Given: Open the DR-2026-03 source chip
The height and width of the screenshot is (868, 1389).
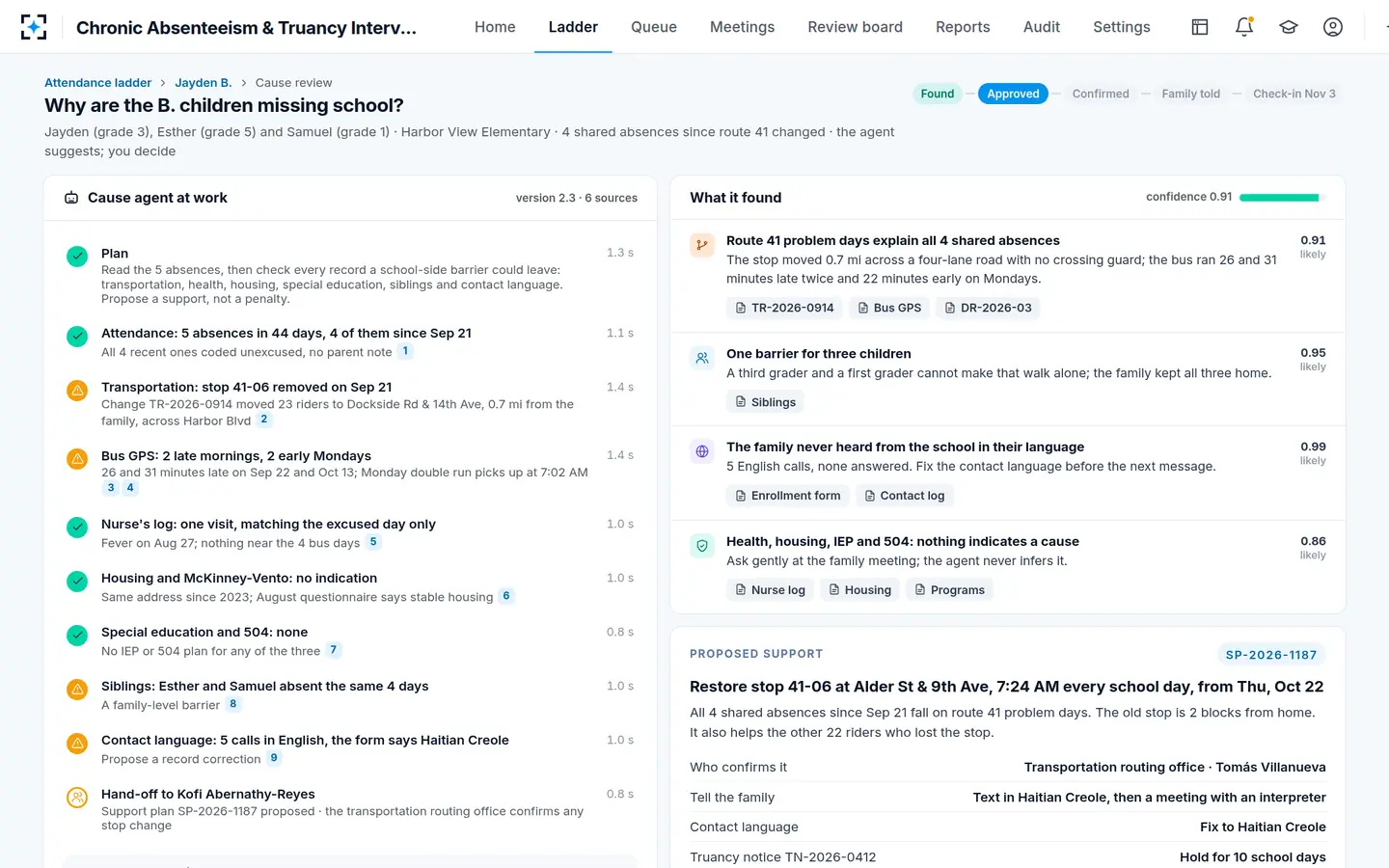Looking at the screenshot, I should pyautogui.click(x=988, y=308).
